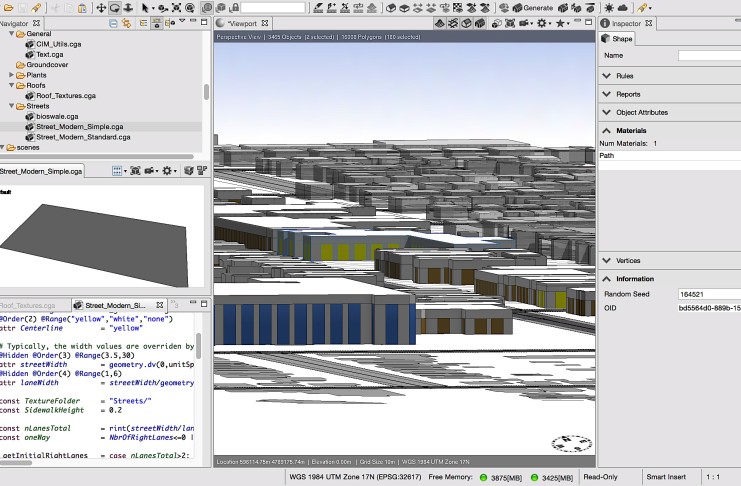This screenshot has height=486, width=741.
Task: Expand the Object Attributes section
Action: pos(641,112)
